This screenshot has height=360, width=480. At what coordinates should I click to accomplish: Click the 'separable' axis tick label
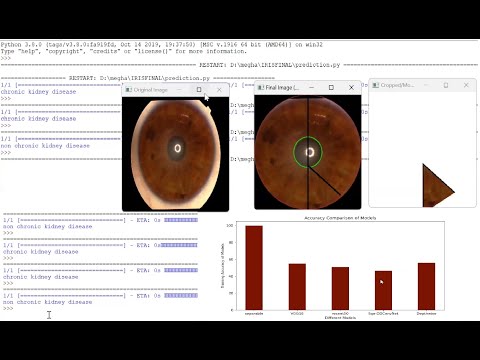point(254,314)
